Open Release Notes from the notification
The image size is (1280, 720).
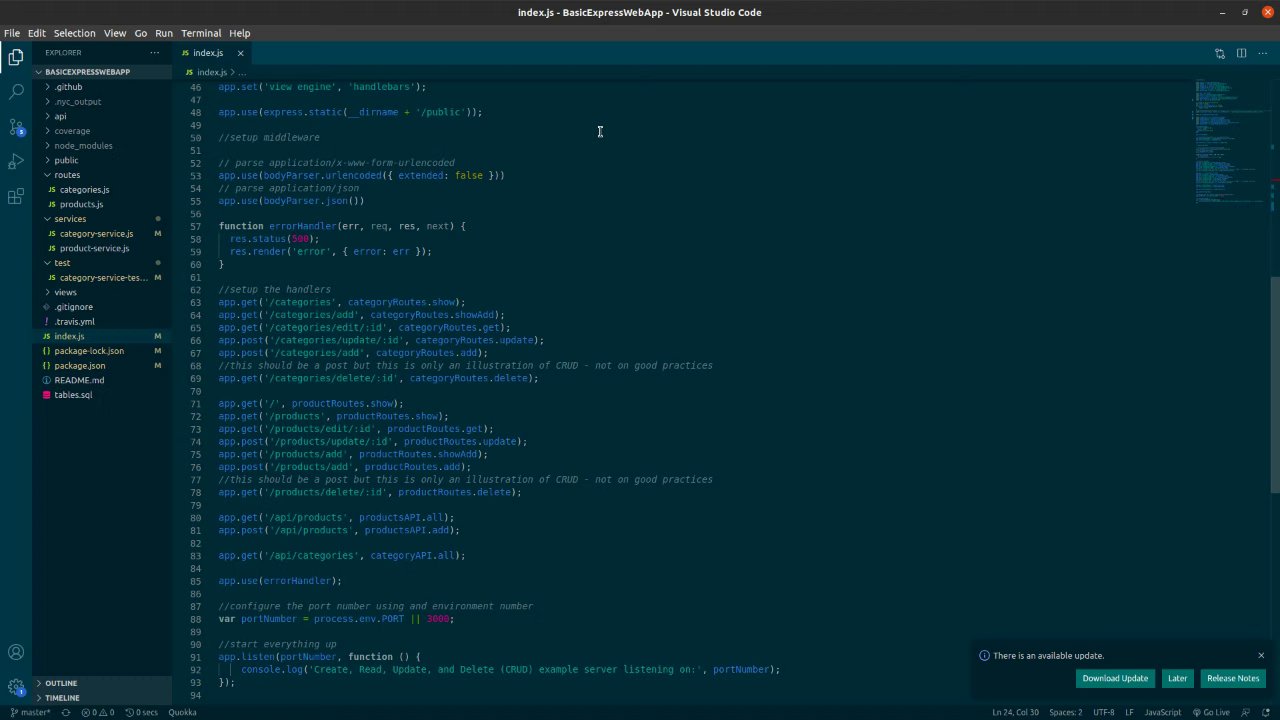1233,679
